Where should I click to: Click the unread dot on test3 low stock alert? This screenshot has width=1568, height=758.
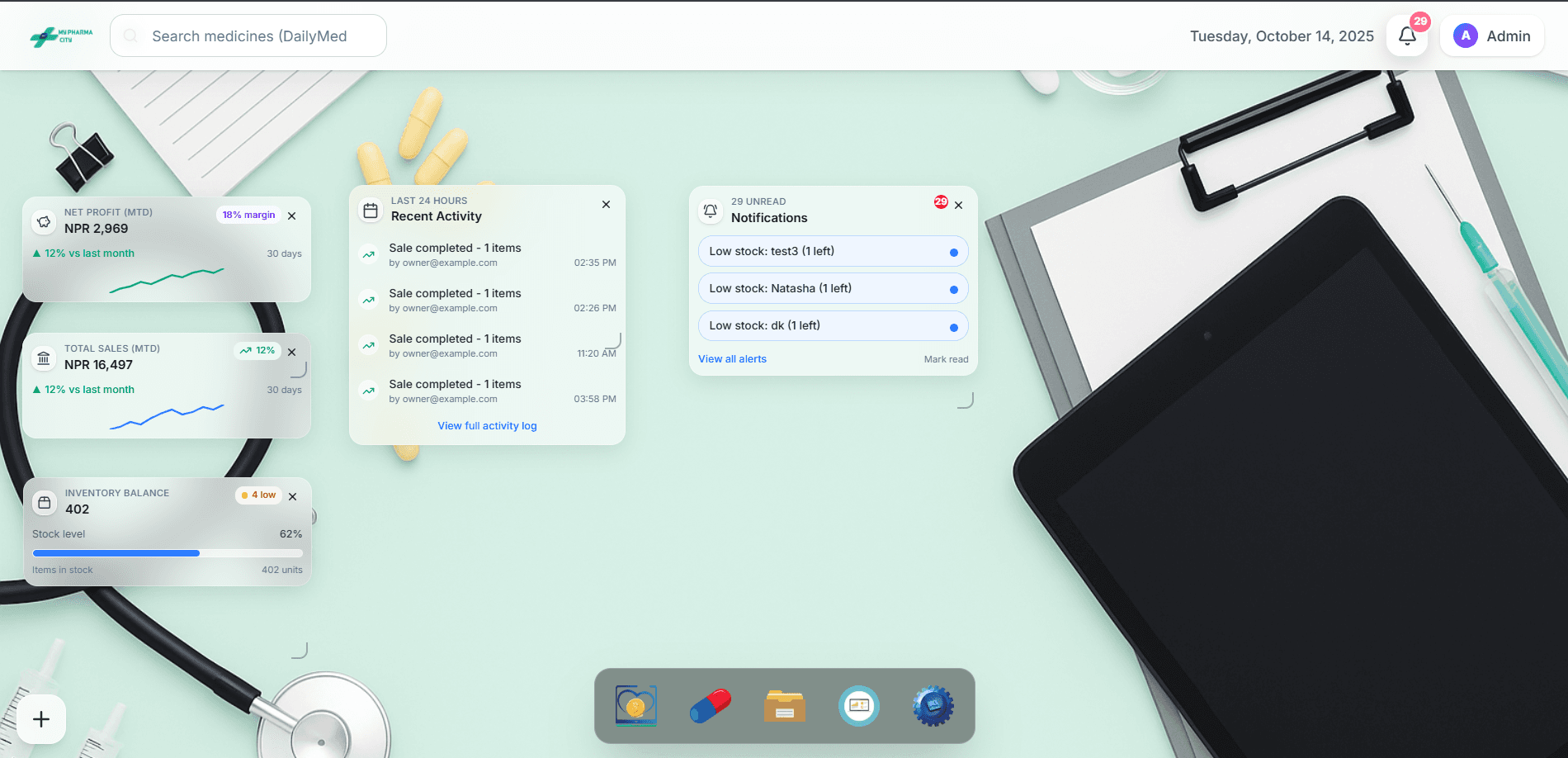[954, 250]
